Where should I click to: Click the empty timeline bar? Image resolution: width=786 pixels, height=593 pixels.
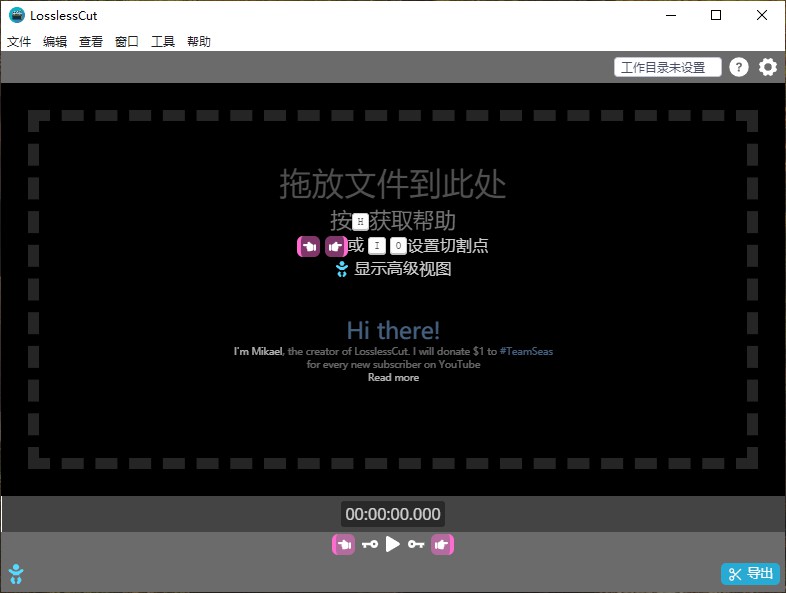pos(393,514)
